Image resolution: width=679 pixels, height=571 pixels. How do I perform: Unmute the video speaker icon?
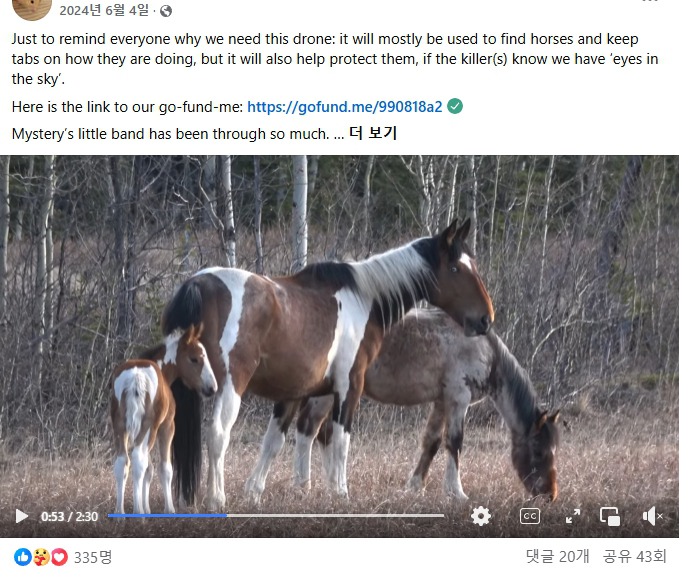(653, 516)
